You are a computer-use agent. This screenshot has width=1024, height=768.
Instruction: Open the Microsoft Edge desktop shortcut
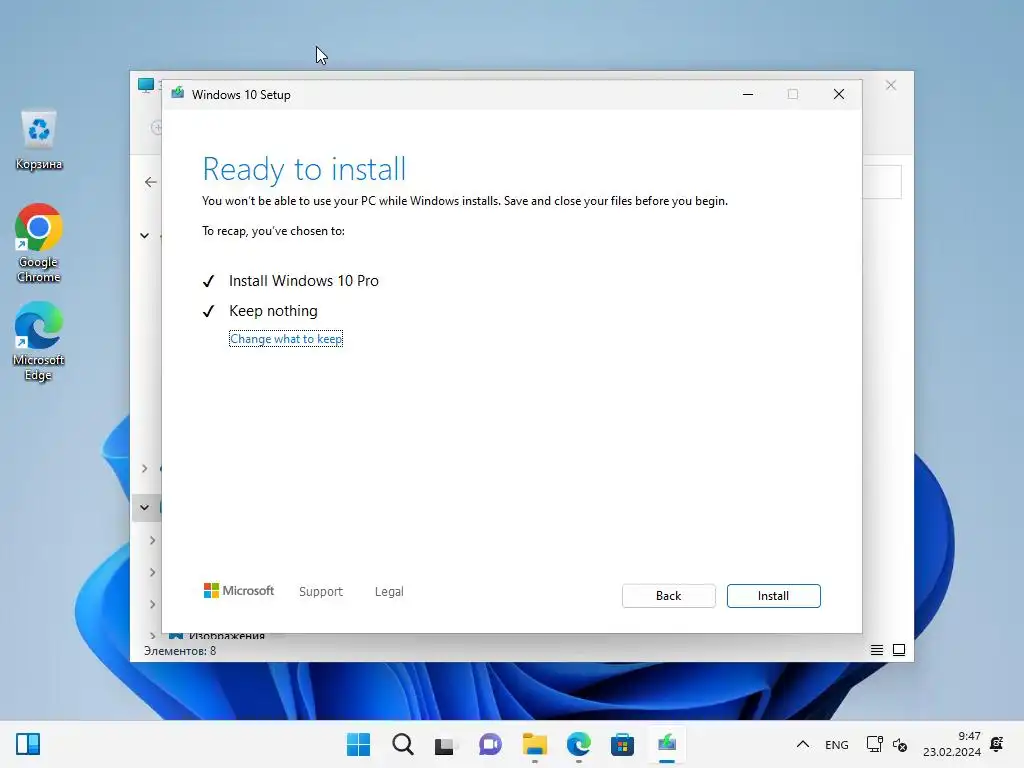39,342
